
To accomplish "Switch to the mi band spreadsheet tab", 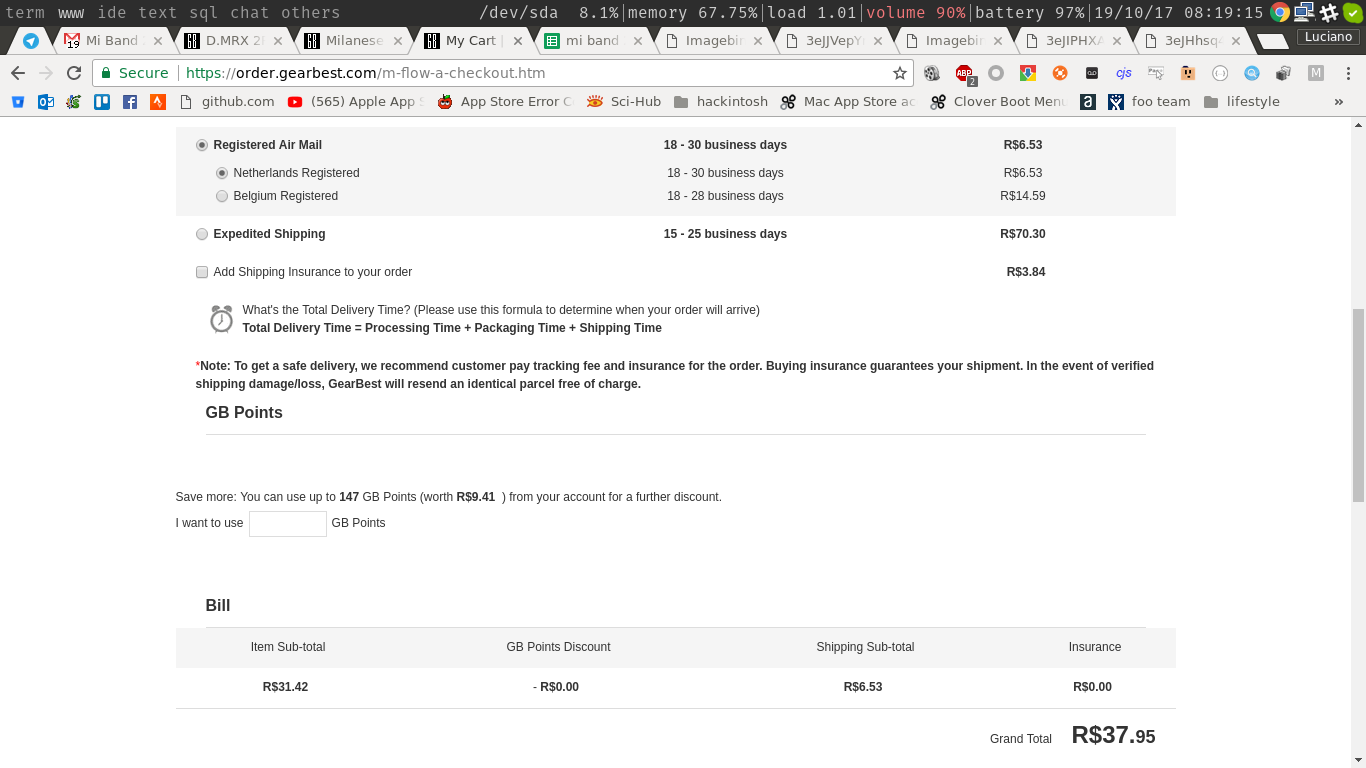I will [592, 41].
